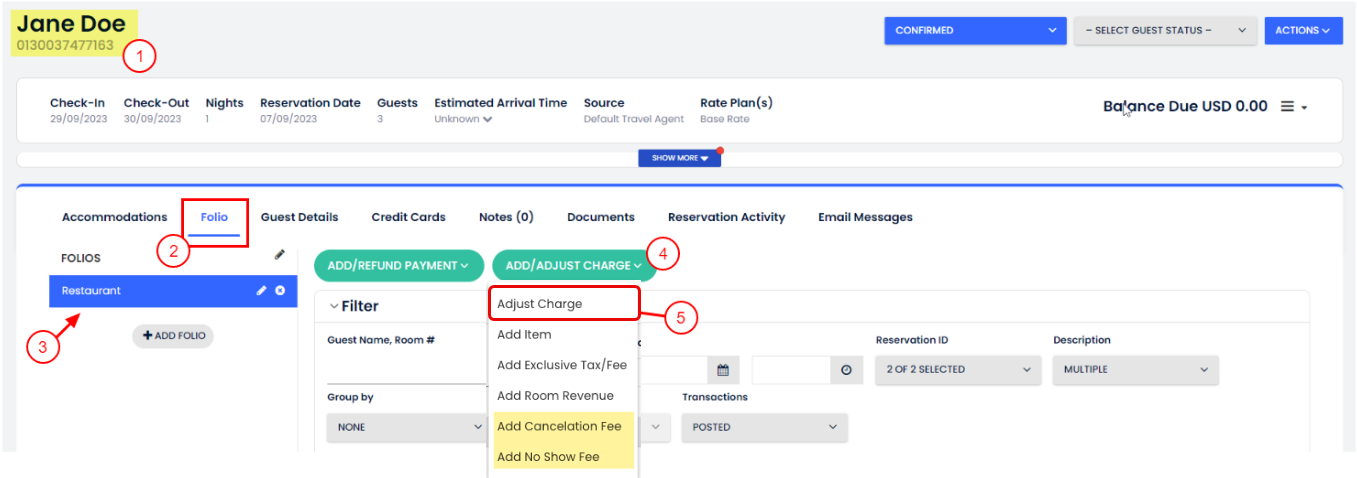Open the Estimated Arrival Time Unknown dropdown

(463, 119)
